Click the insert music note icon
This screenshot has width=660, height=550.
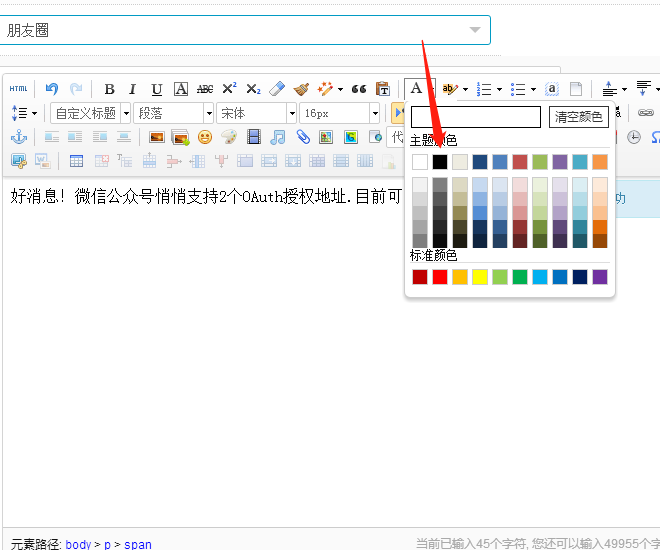[x=278, y=137]
